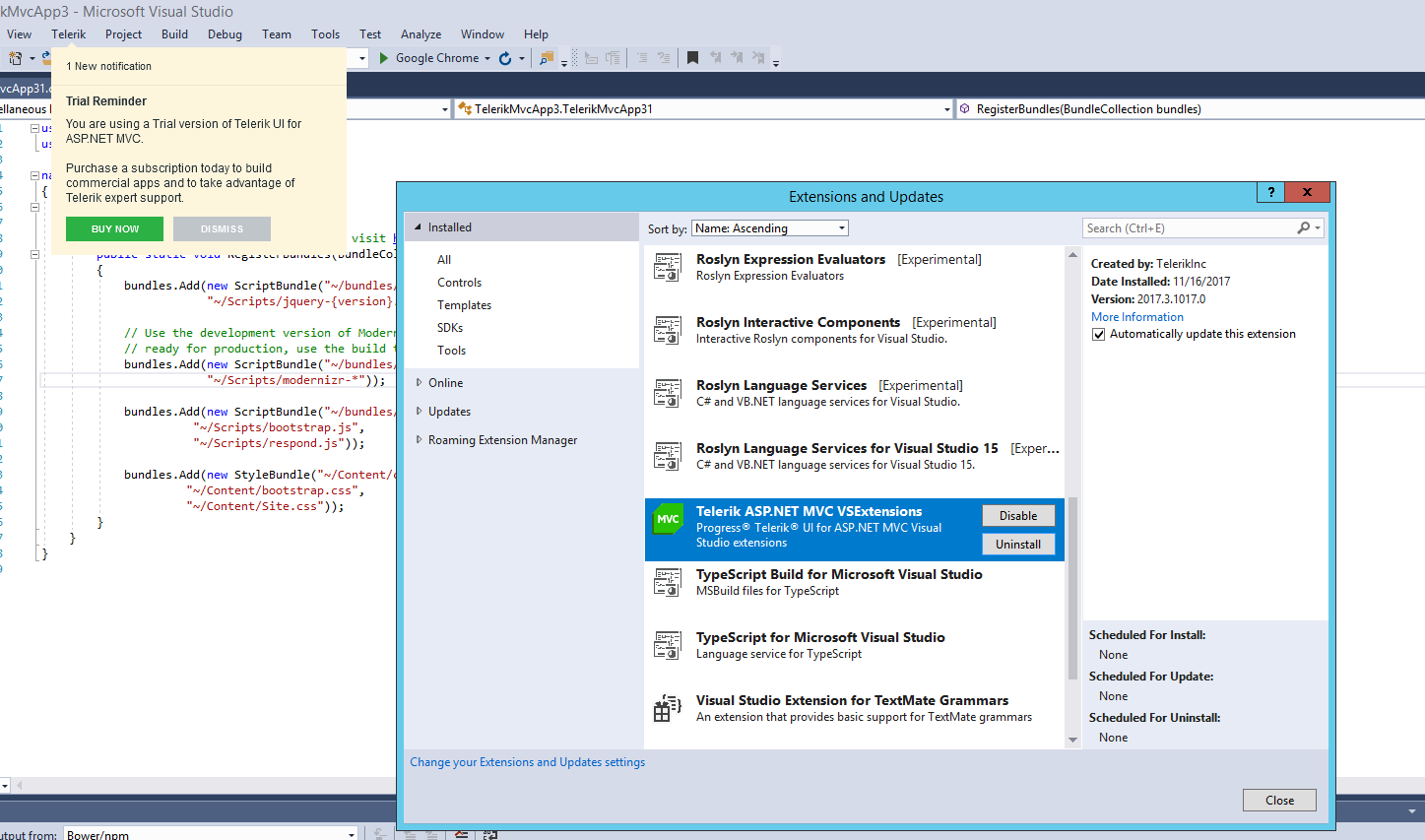Viewport: 1425px width, 840px height.
Task: Click the New Project toolbar icon
Action: click(16, 58)
